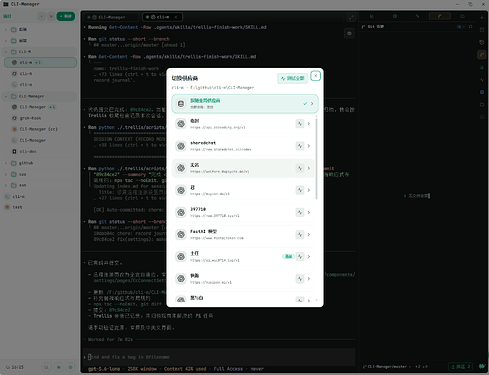The image size is (489, 375).
Task: Click the test-all button in dialog header
Action: point(292,78)
